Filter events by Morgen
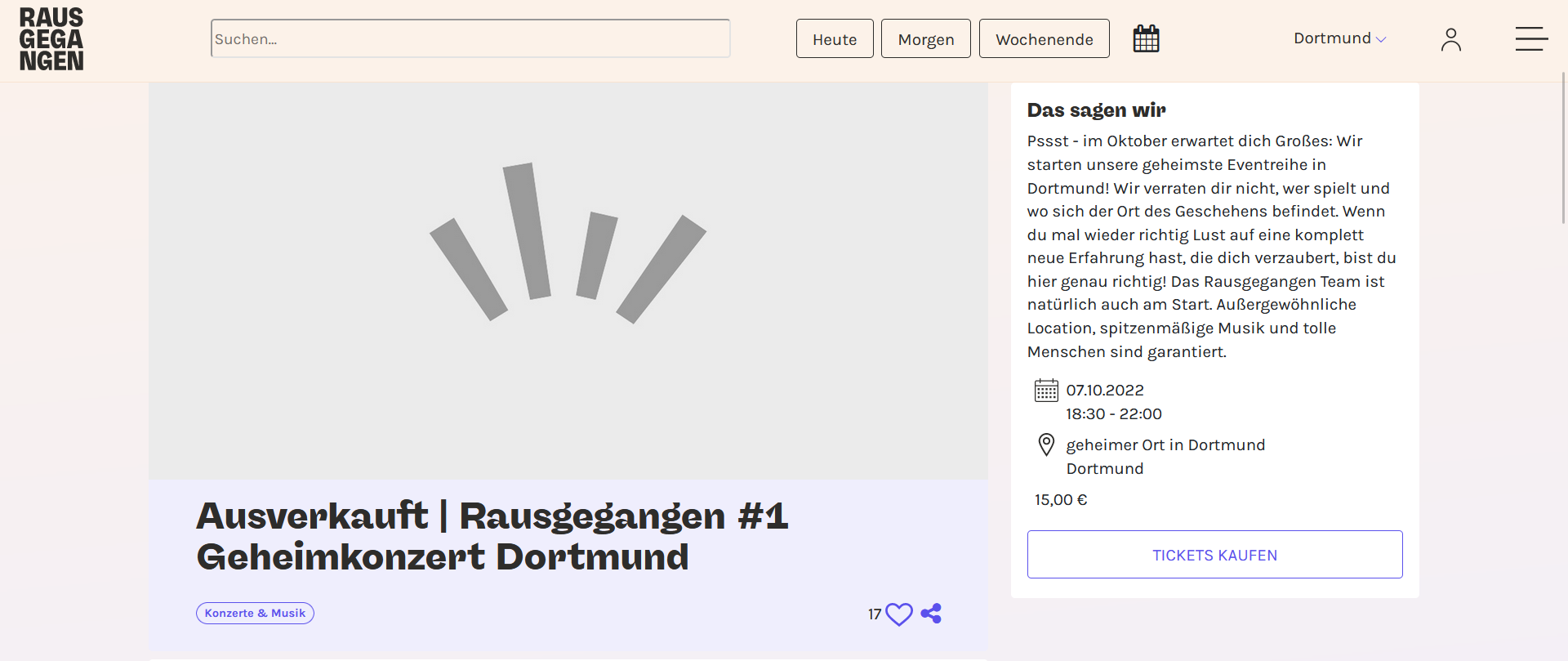 click(x=926, y=38)
